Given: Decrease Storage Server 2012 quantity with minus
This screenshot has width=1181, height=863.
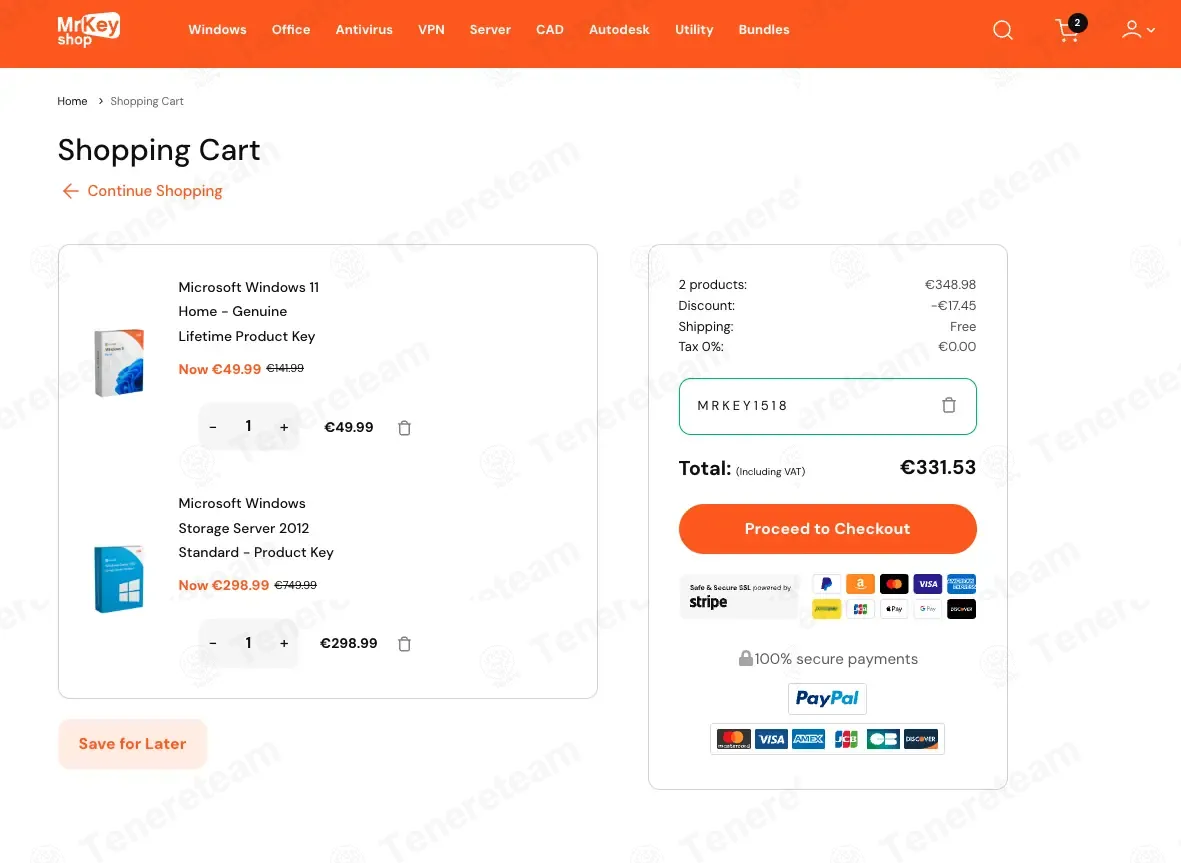Looking at the screenshot, I should pos(213,643).
